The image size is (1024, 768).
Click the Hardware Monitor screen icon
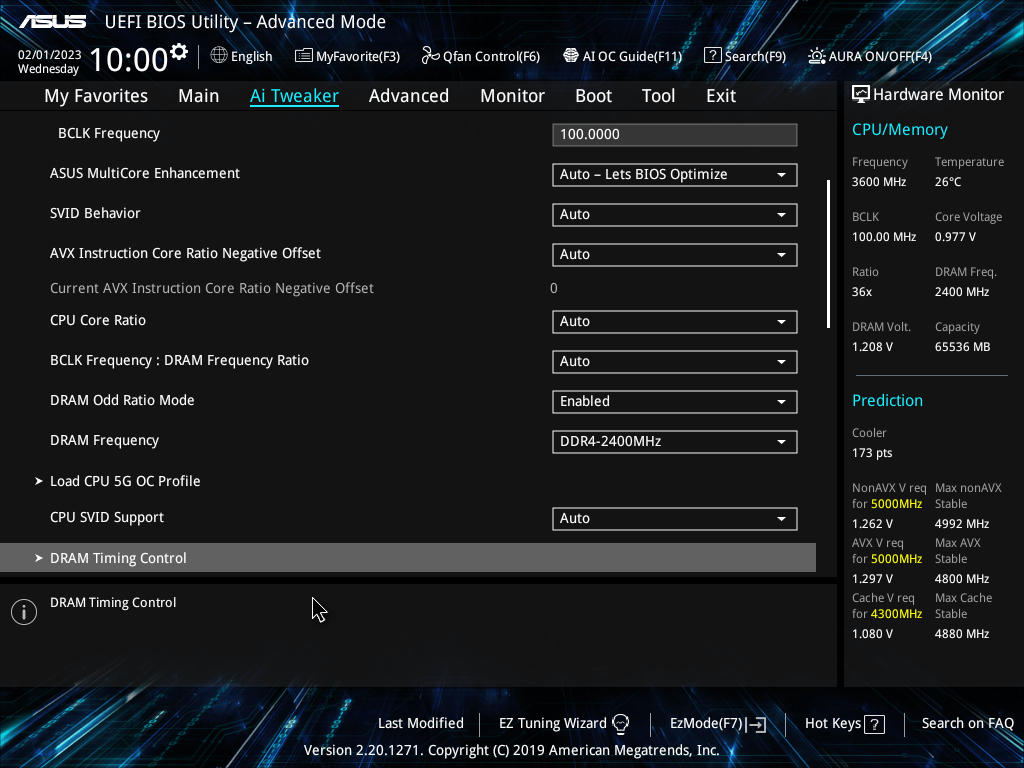[x=861, y=95]
